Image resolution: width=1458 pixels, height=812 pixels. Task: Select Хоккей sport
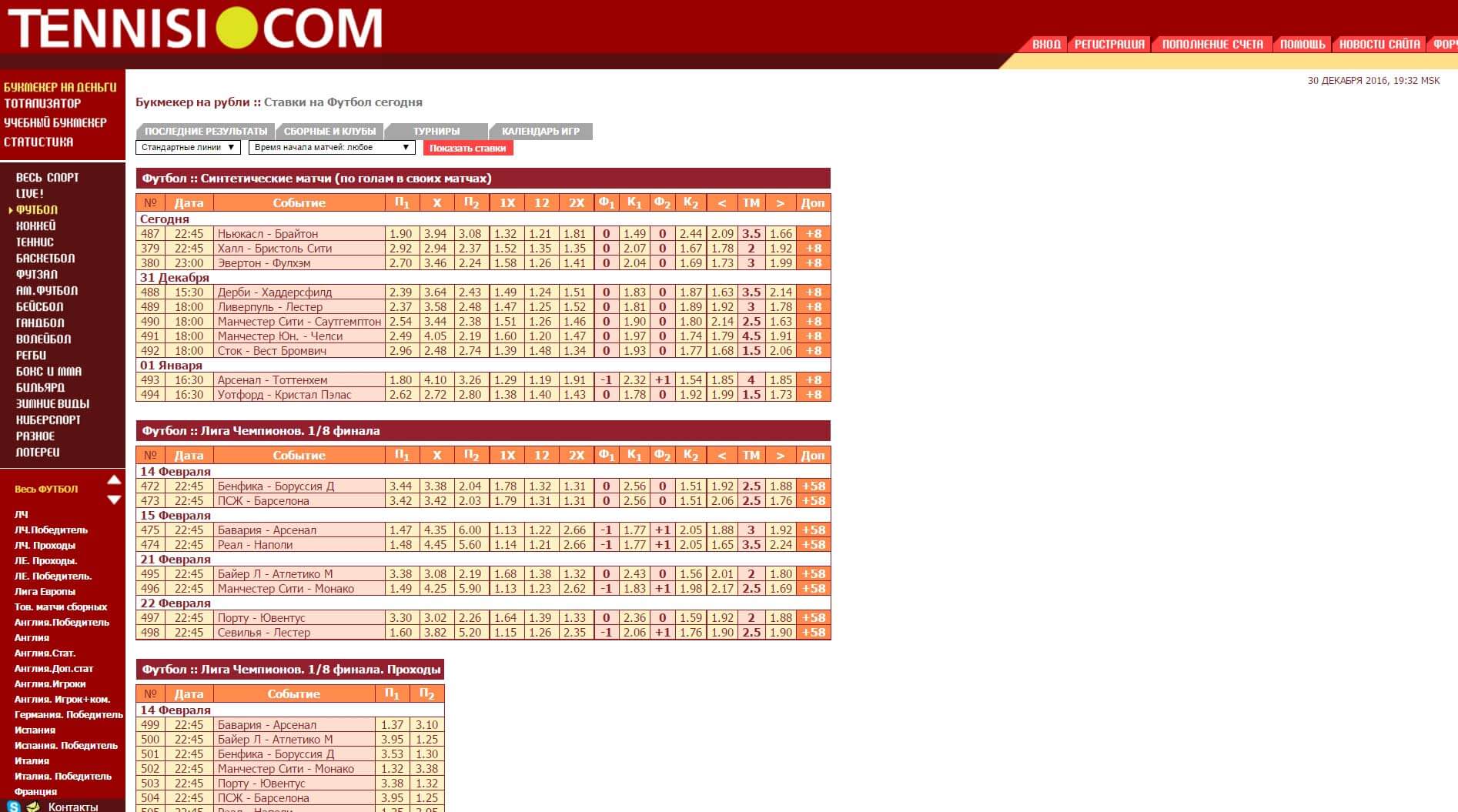tap(36, 226)
